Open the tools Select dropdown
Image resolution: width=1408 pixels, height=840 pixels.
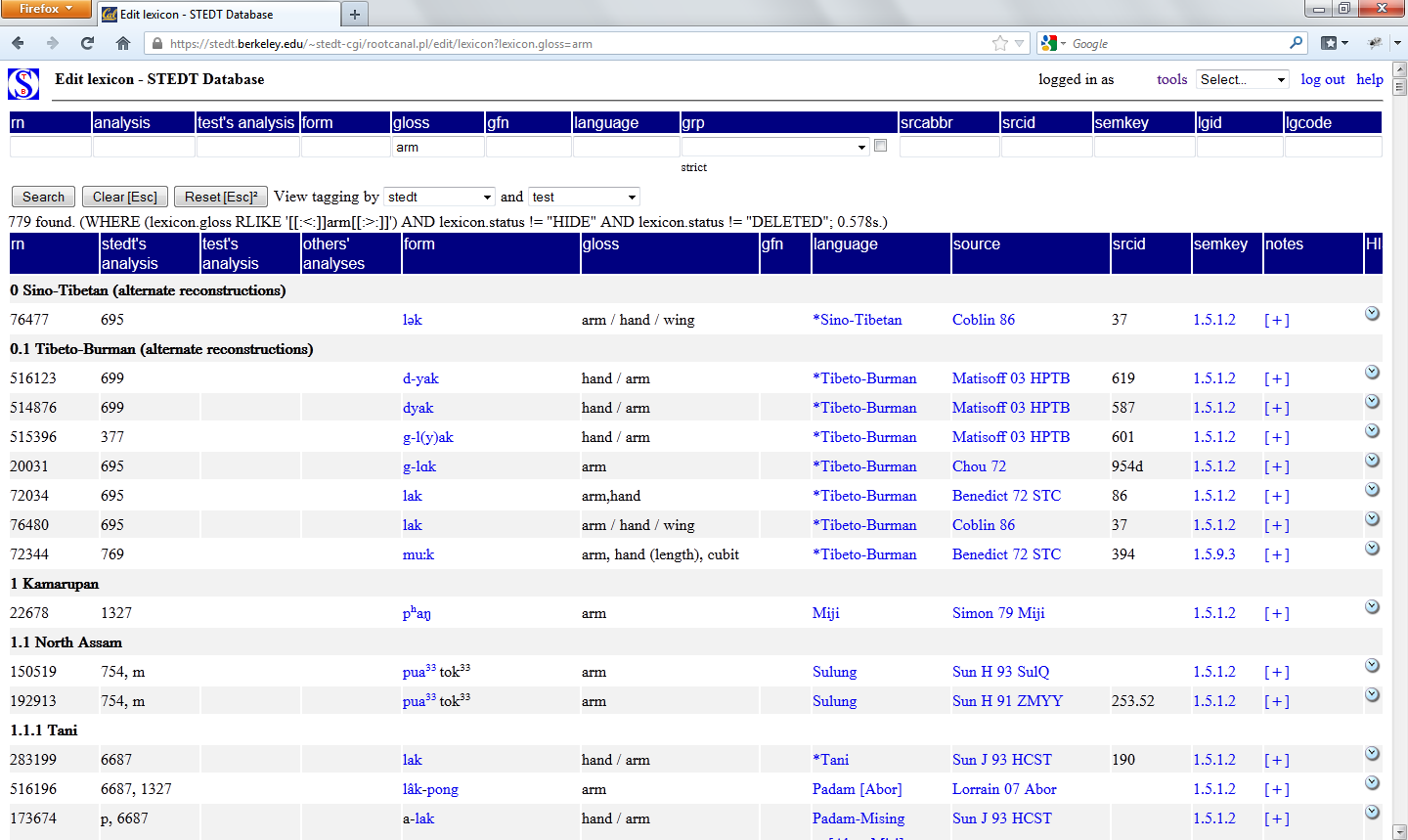coord(1243,79)
